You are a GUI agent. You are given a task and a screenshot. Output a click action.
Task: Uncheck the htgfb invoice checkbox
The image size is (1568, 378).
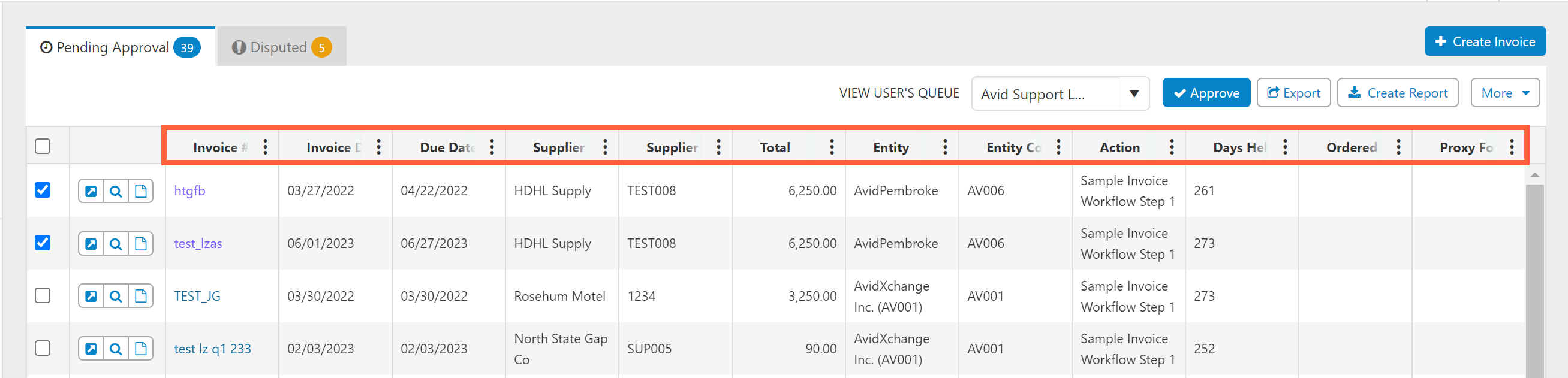[43, 190]
